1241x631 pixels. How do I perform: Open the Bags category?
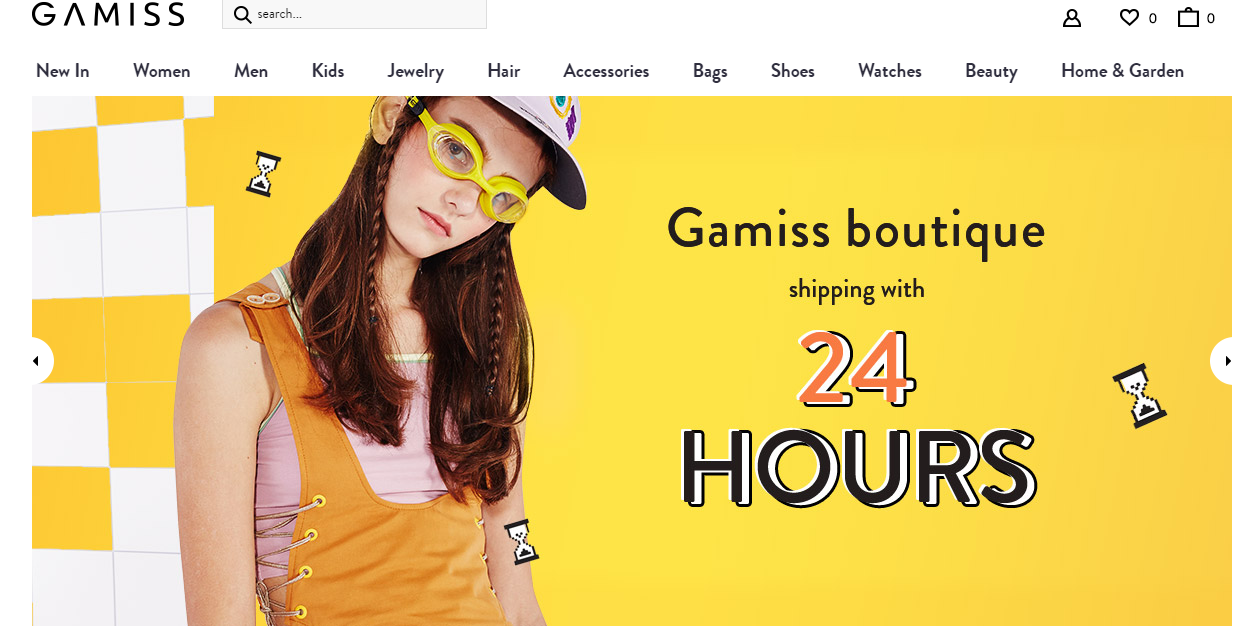tap(710, 71)
